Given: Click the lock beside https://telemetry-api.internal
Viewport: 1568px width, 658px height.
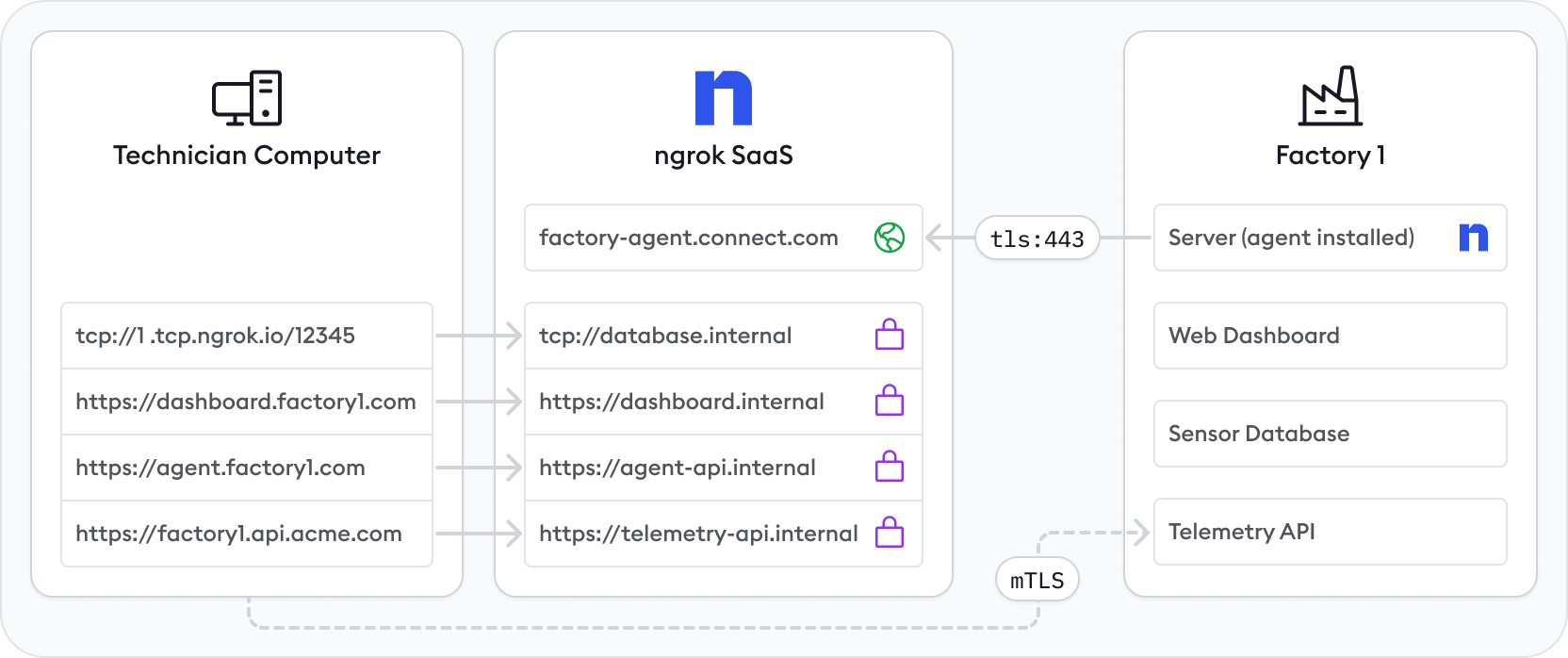Looking at the screenshot, I should [889, 533].
